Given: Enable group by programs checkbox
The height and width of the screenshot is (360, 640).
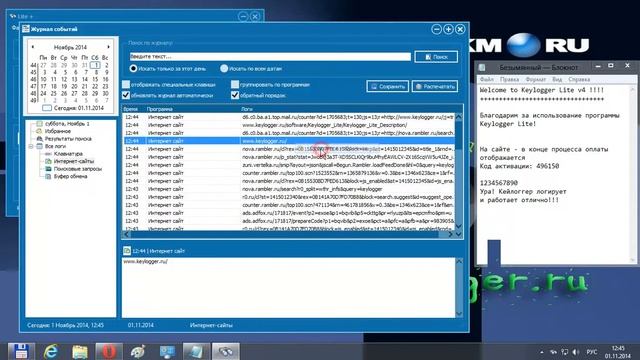Looking at the screenshot, I should (x=235, y=84).
